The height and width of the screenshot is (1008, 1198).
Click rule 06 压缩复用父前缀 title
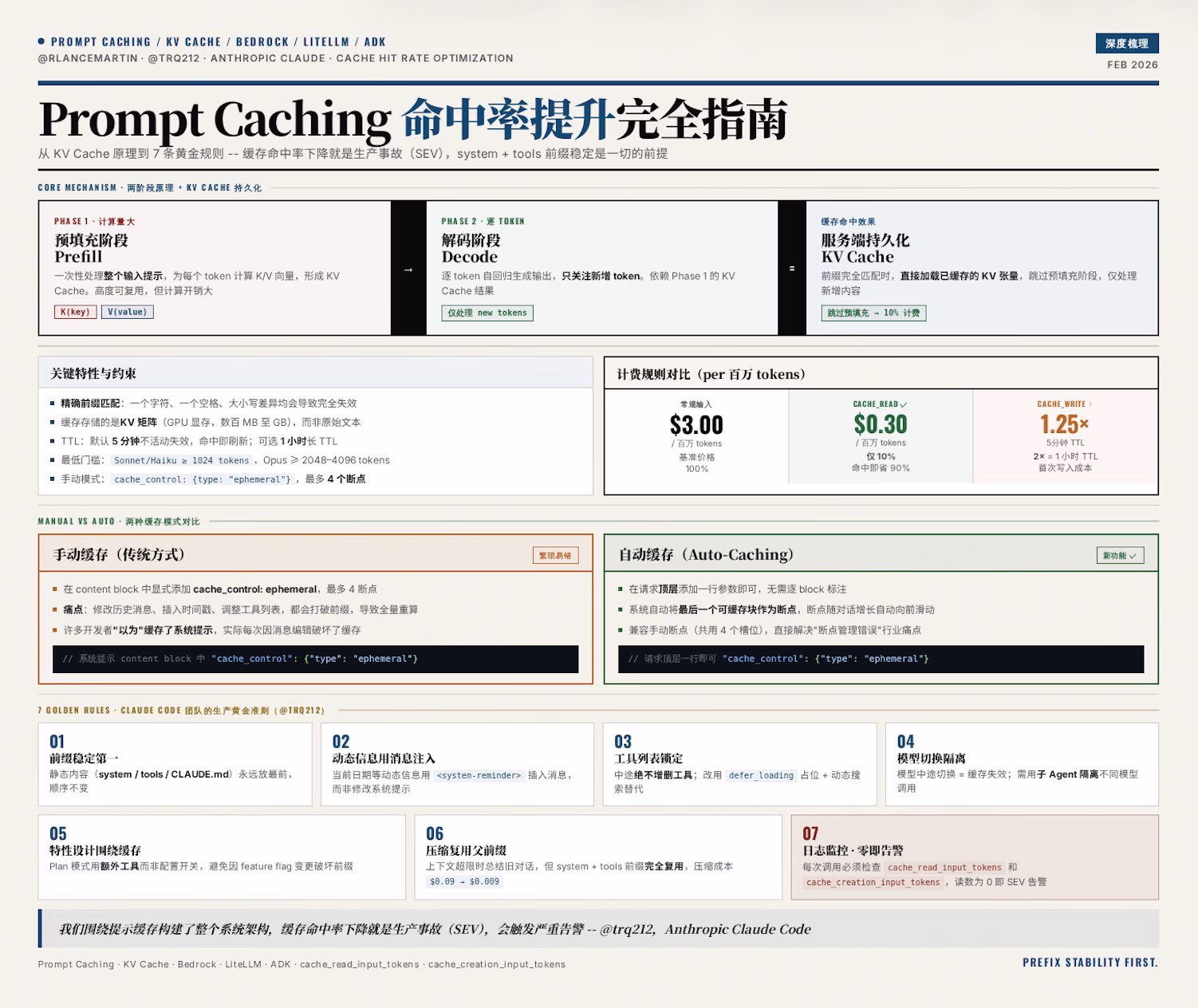(x=466, y=850)
